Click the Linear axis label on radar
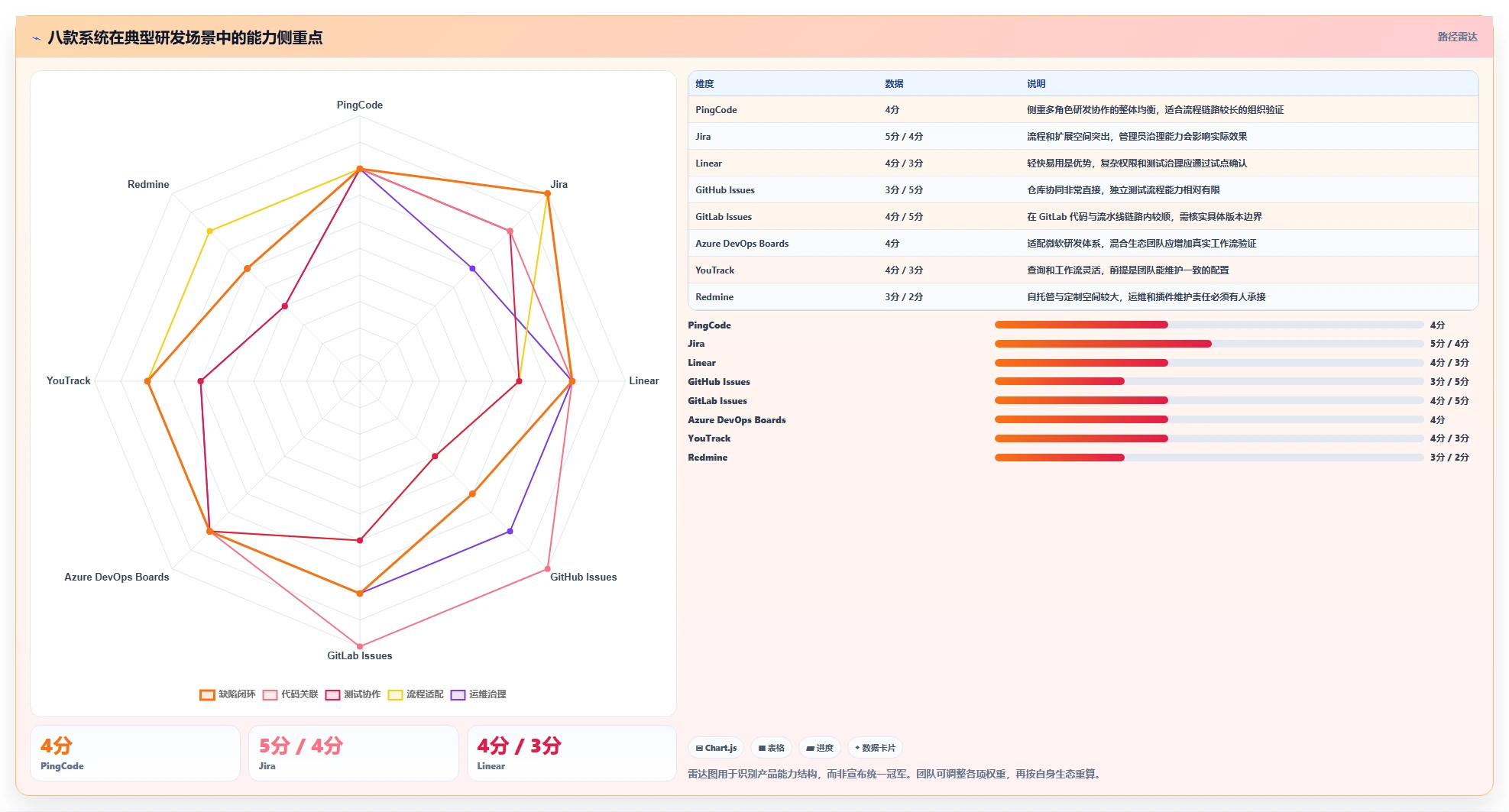 (643, 381)
